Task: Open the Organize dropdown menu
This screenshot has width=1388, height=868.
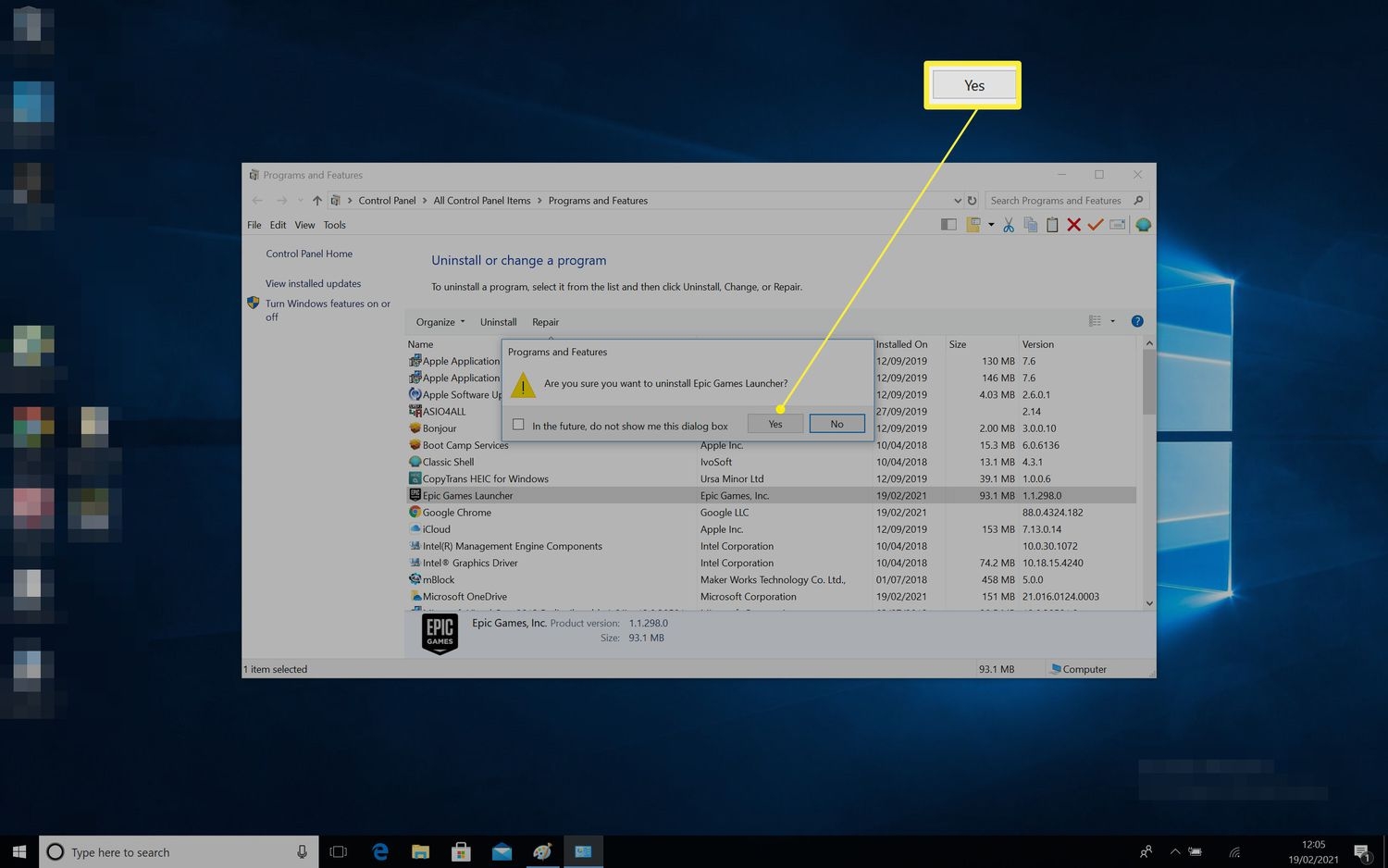Action: (440, 322)
